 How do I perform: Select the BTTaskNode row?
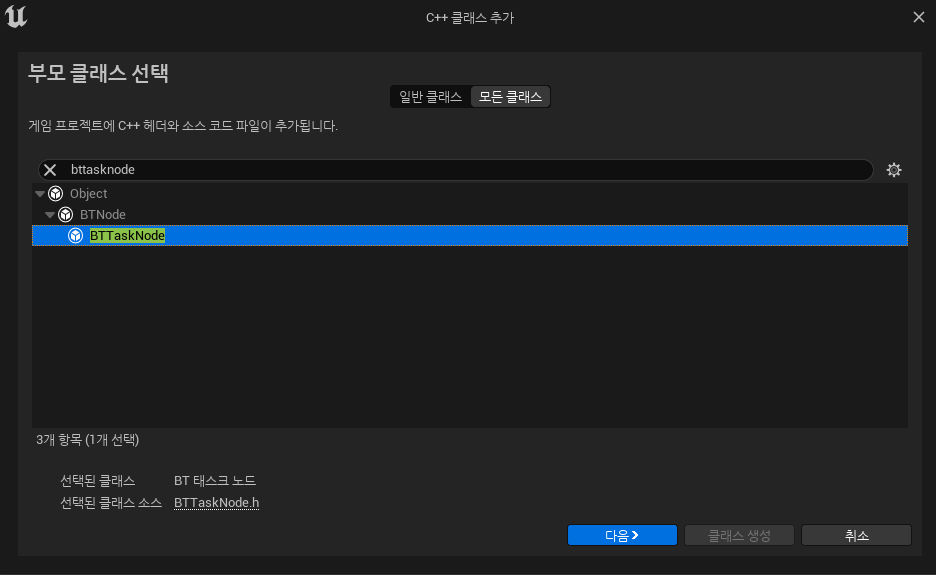click(x=470, y=236)
